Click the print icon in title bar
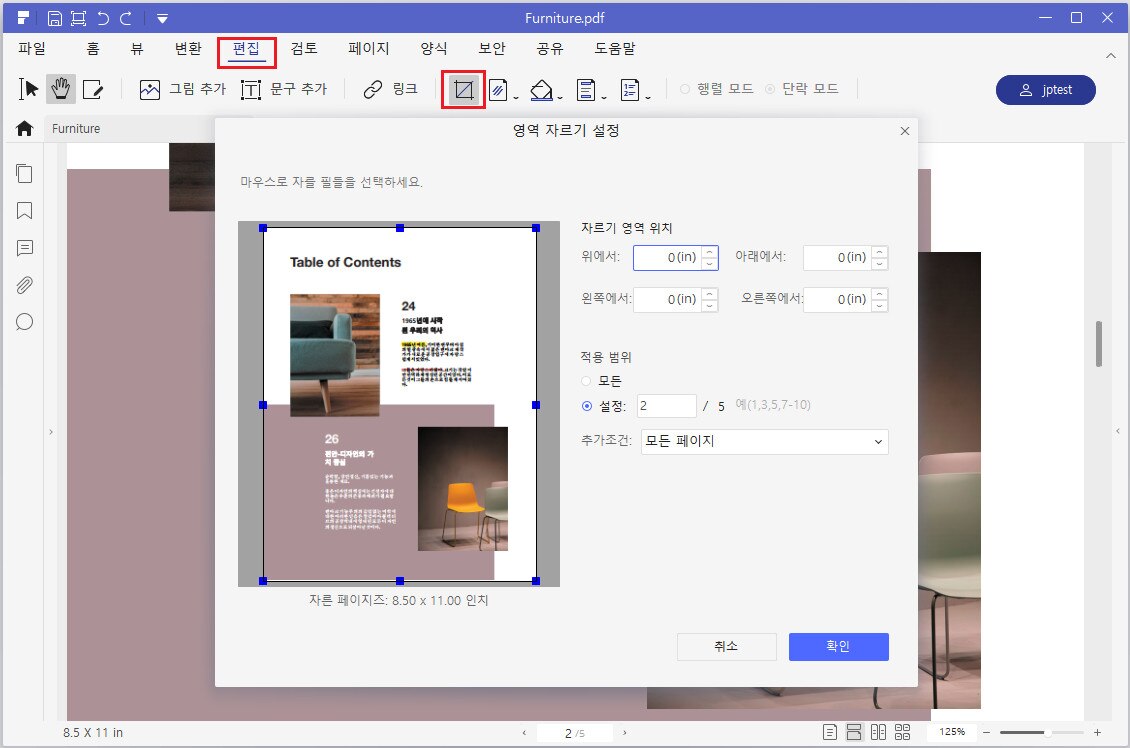1130x748 pixels. tap(78, 18)
